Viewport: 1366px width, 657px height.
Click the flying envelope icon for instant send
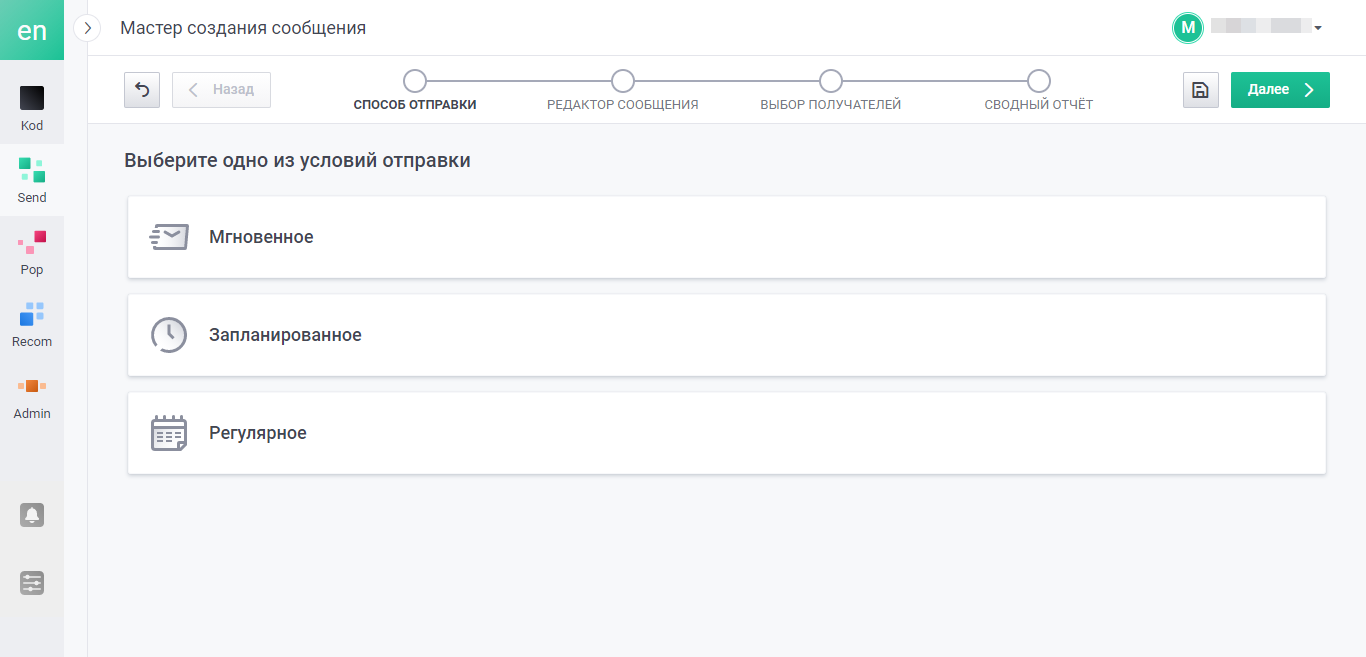[x=169, y=237]
